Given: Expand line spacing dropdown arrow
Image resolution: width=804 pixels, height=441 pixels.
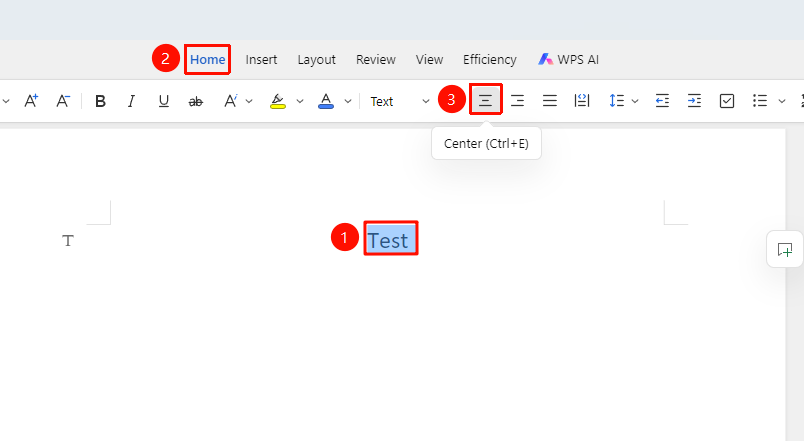Looking at the screenshot, I should point(635,102).
